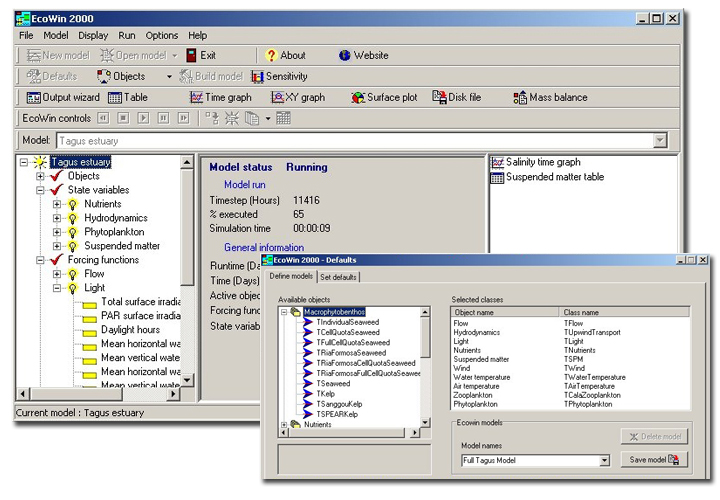
Task: Click the rewind EcoWin control button
Action: tap(103, 118)
